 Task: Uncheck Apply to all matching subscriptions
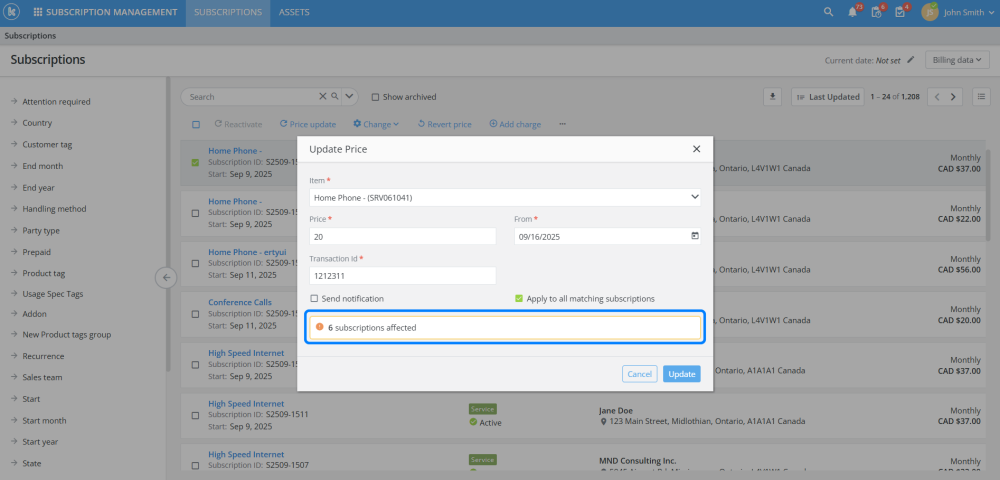click(518, 298)
